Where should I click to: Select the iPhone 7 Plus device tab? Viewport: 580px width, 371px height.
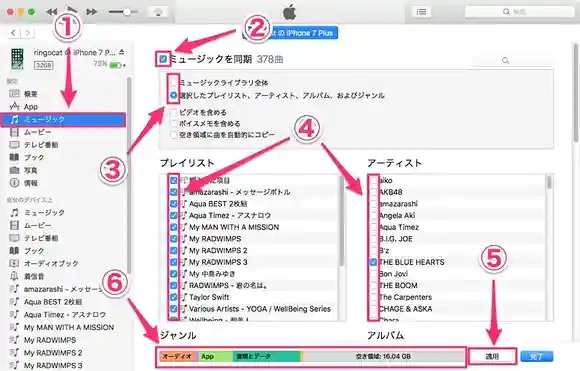pos(290,33)
